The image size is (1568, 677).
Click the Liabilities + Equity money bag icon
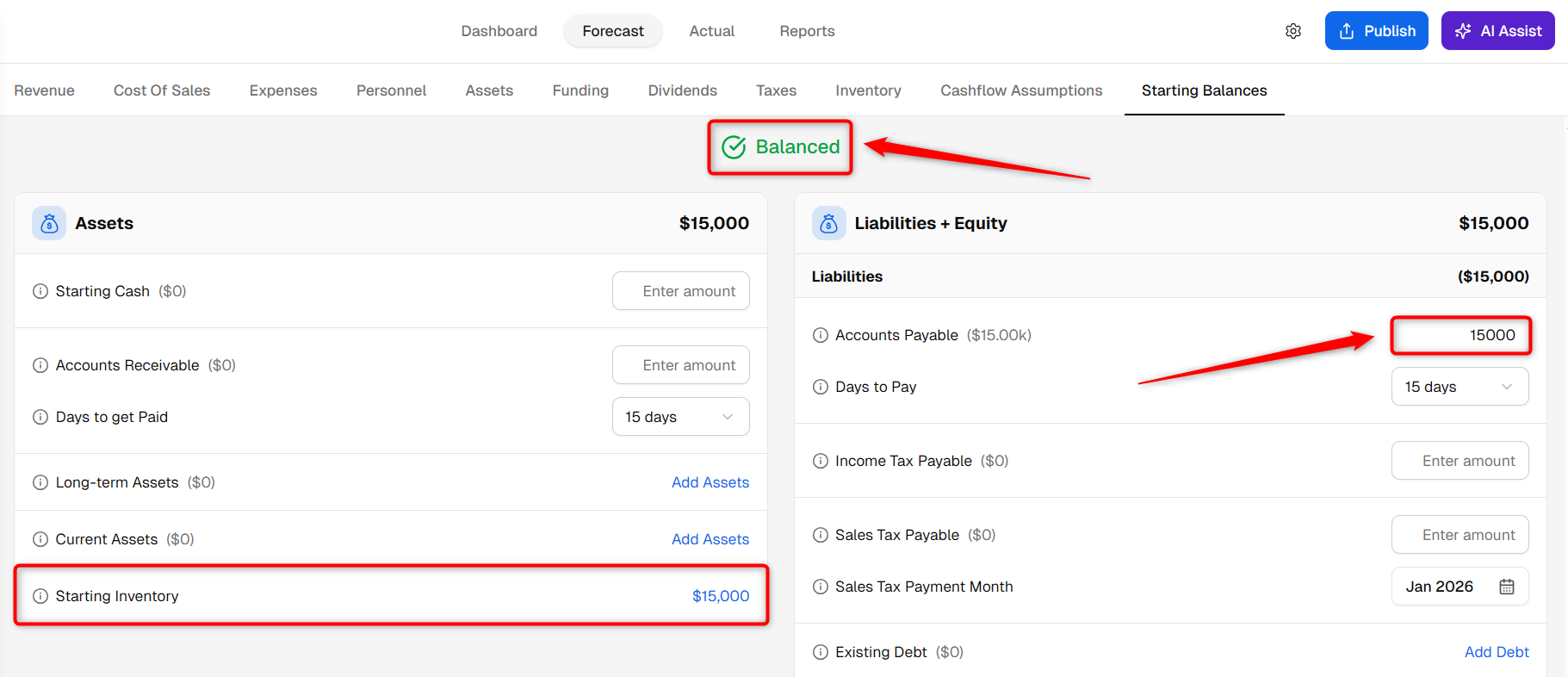coord(829,223)
